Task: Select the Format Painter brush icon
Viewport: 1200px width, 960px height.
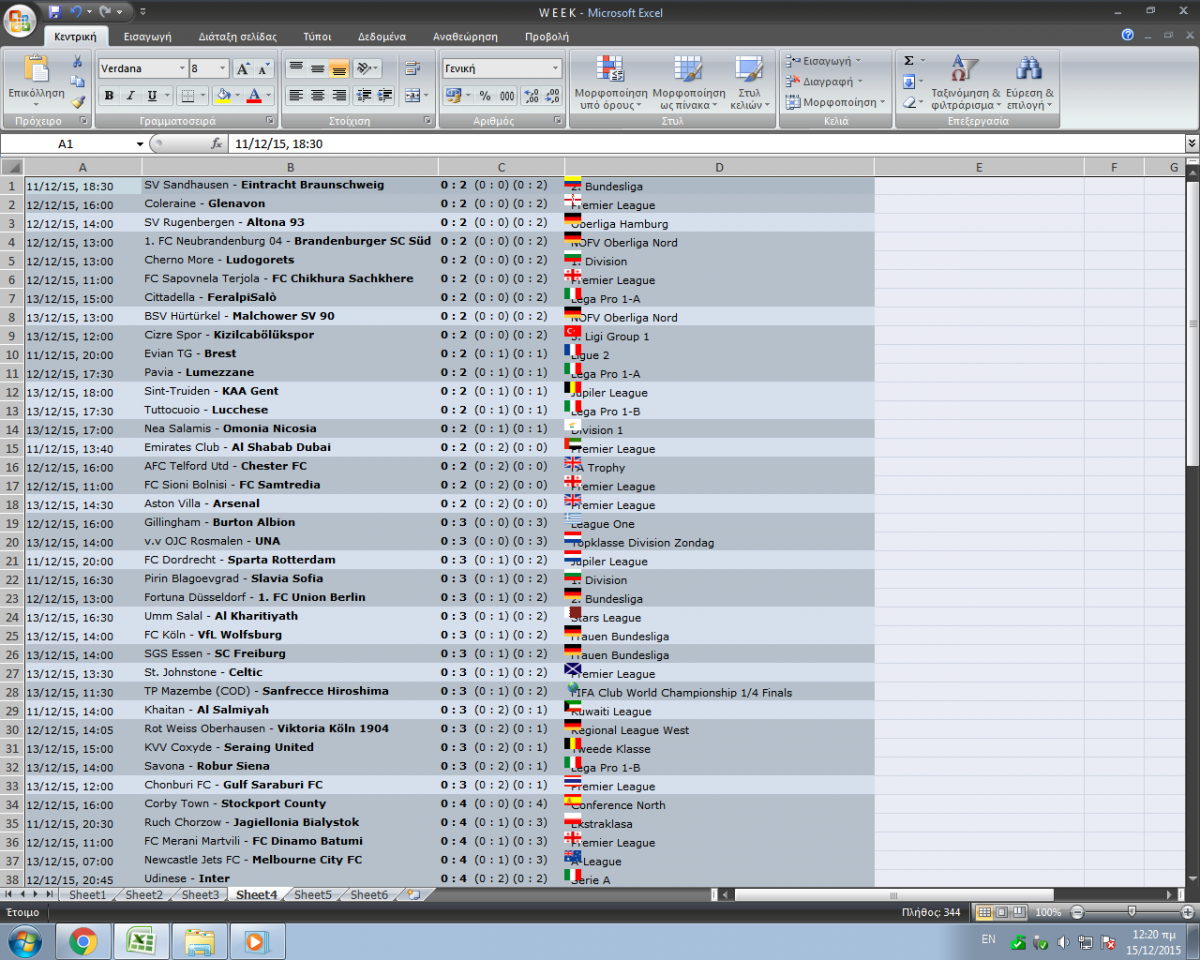Action: (x=77, y=101)
